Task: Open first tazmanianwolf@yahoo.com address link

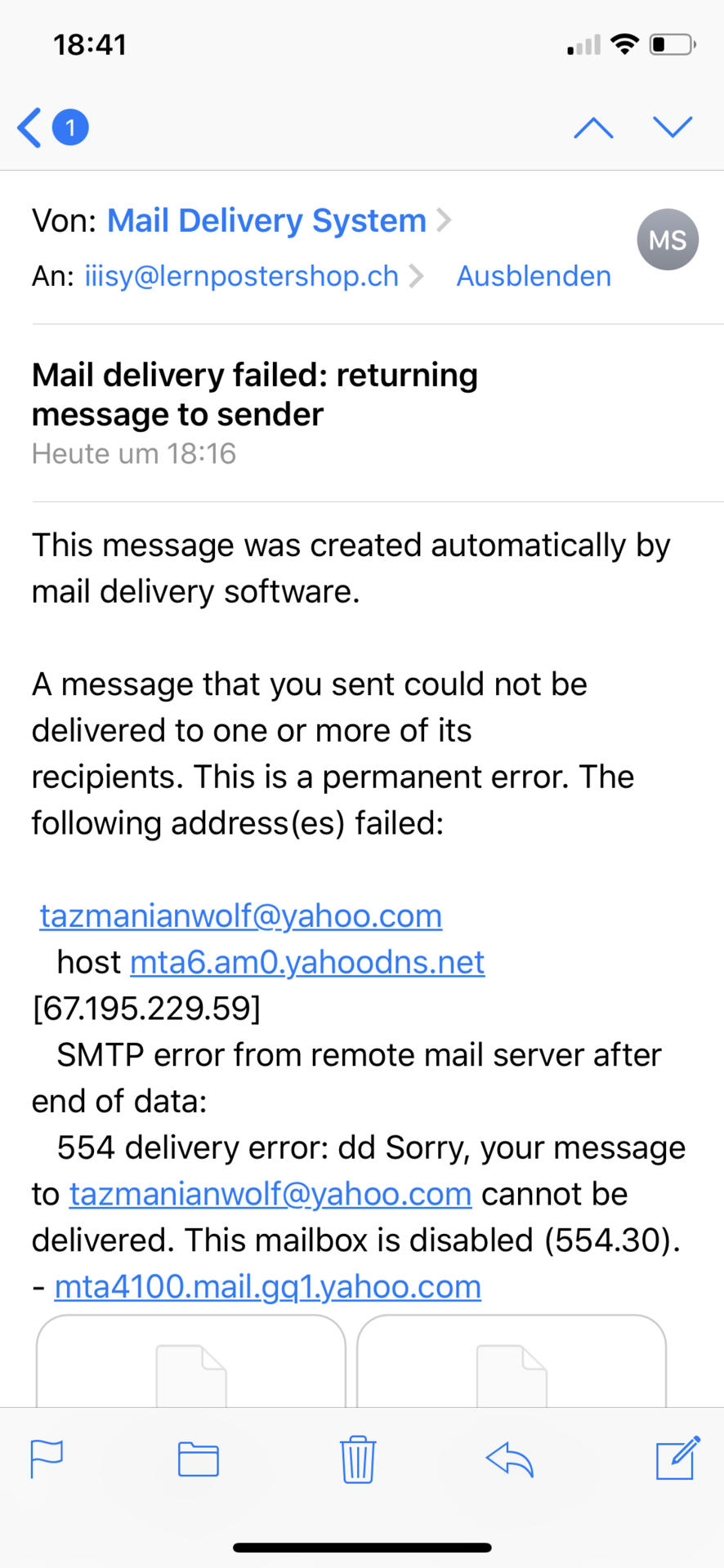Action: pos(241,915)
